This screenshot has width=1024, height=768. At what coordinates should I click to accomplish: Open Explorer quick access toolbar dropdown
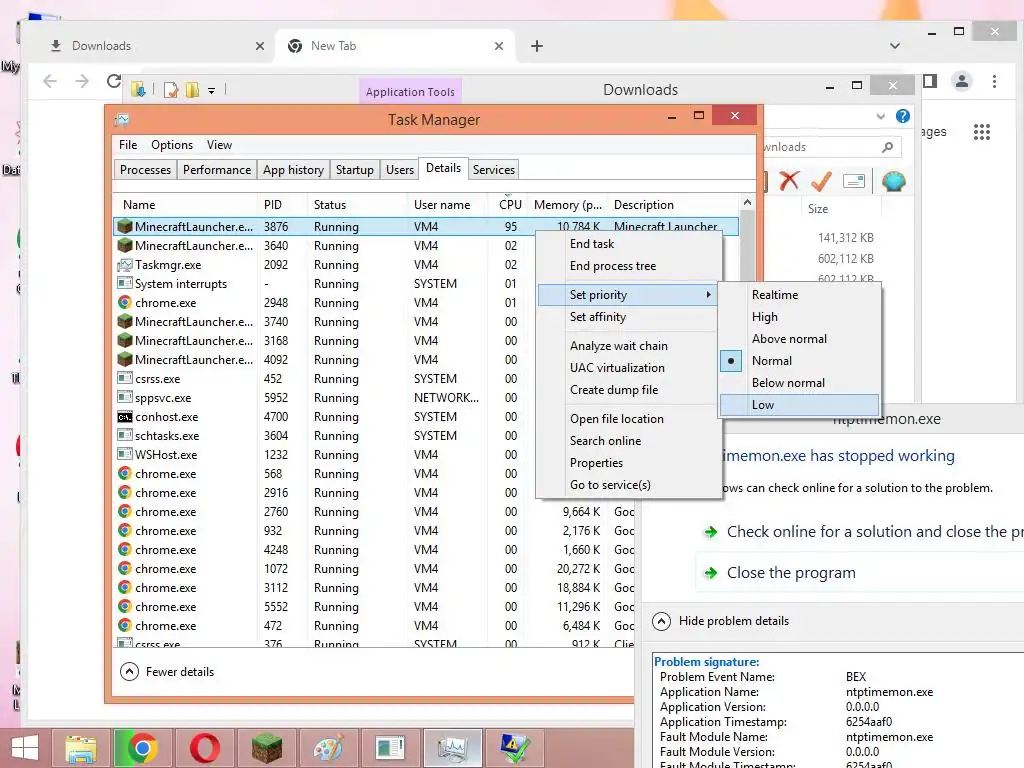click(212, 91)
